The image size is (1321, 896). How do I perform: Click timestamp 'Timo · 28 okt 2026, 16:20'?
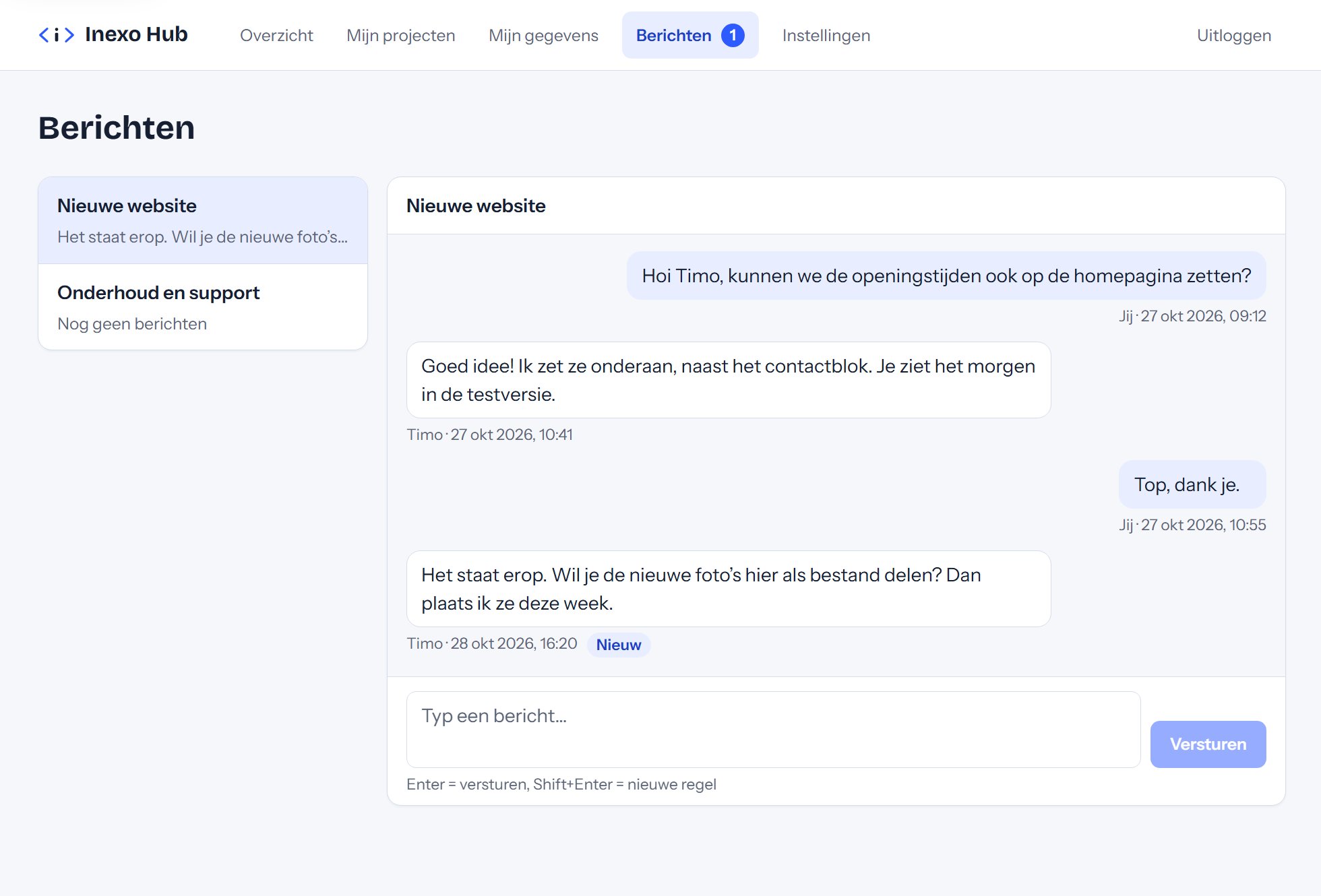point(492,643)
